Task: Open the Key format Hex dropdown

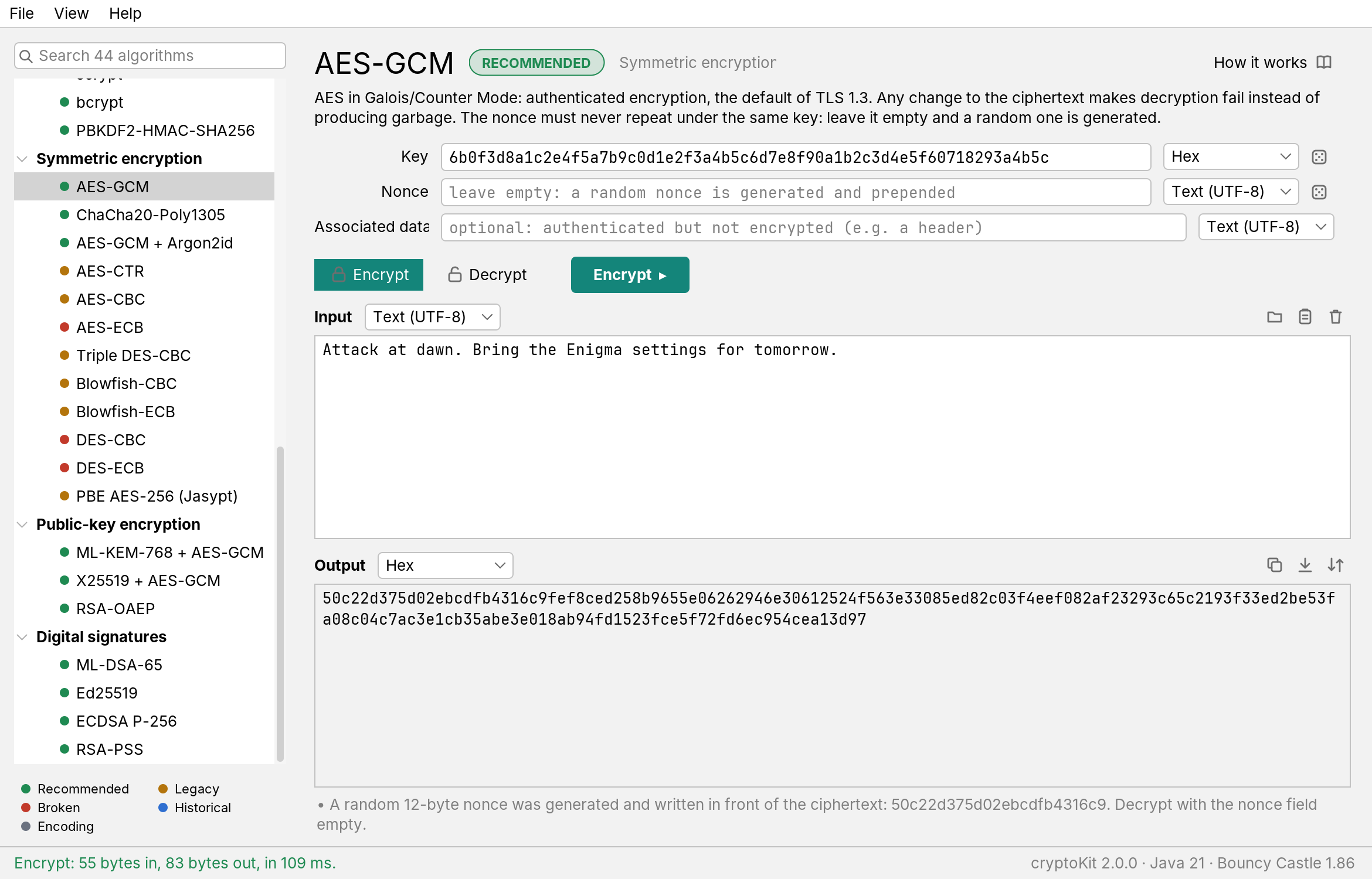Action: click(x=1231, y=157)
